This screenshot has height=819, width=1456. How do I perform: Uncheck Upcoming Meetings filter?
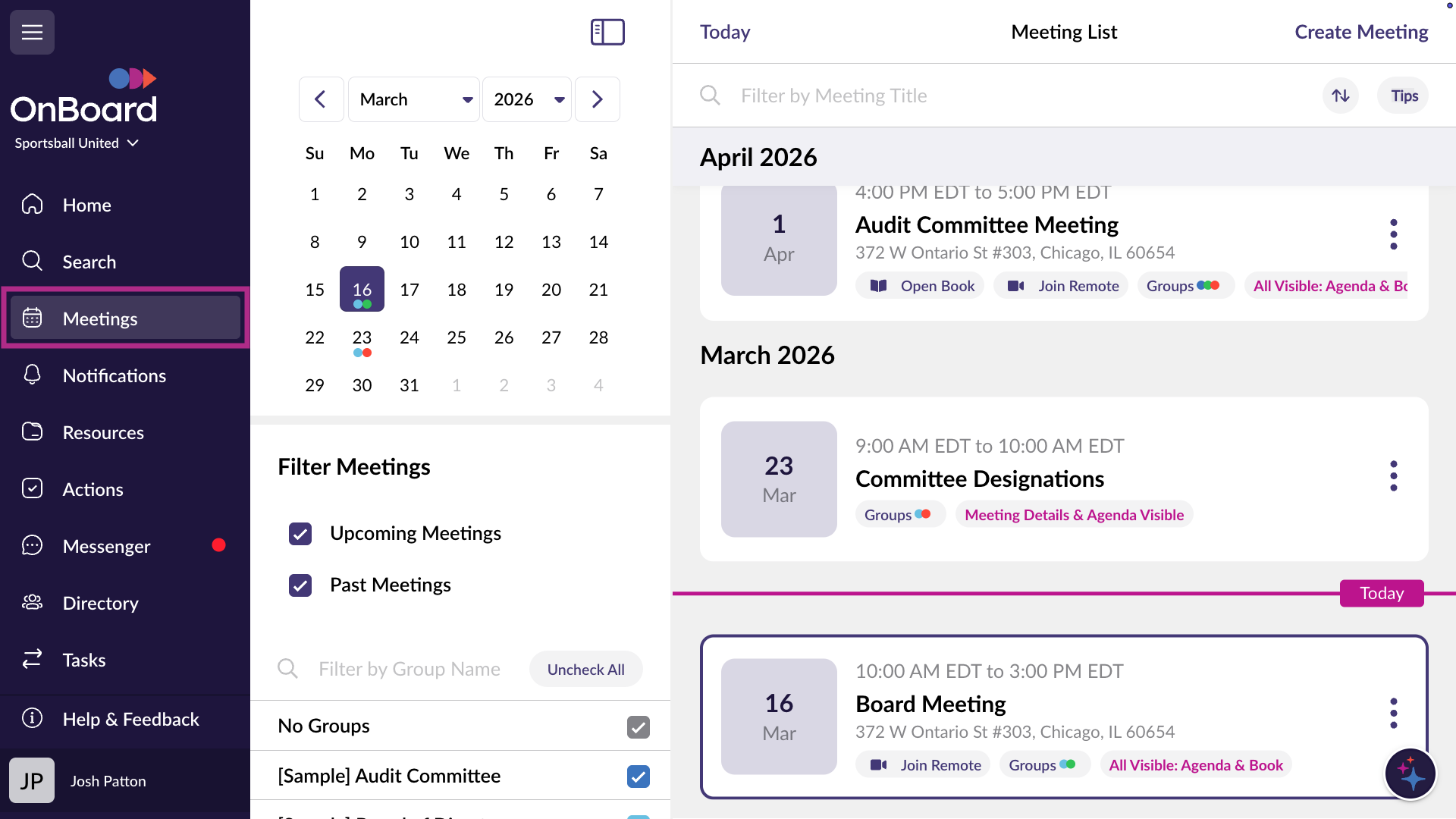tap(300, 534)
